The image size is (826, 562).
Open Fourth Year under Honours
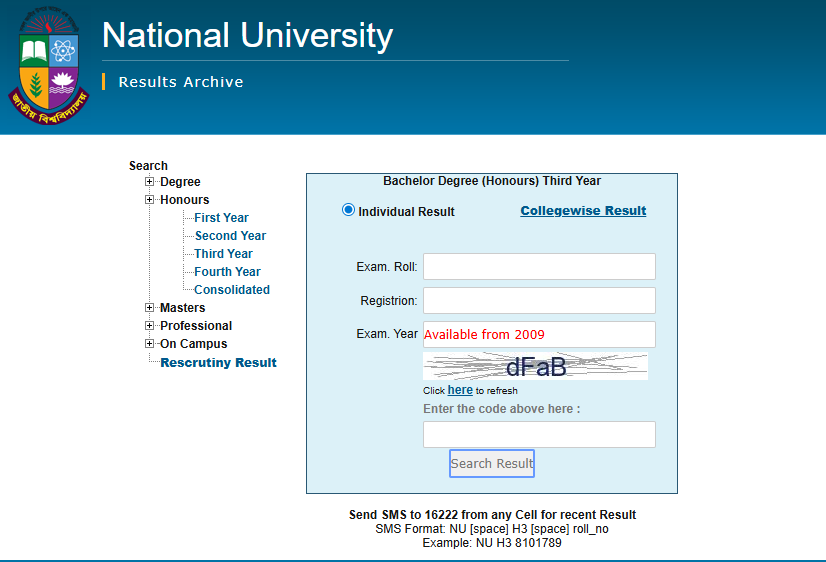227,272
